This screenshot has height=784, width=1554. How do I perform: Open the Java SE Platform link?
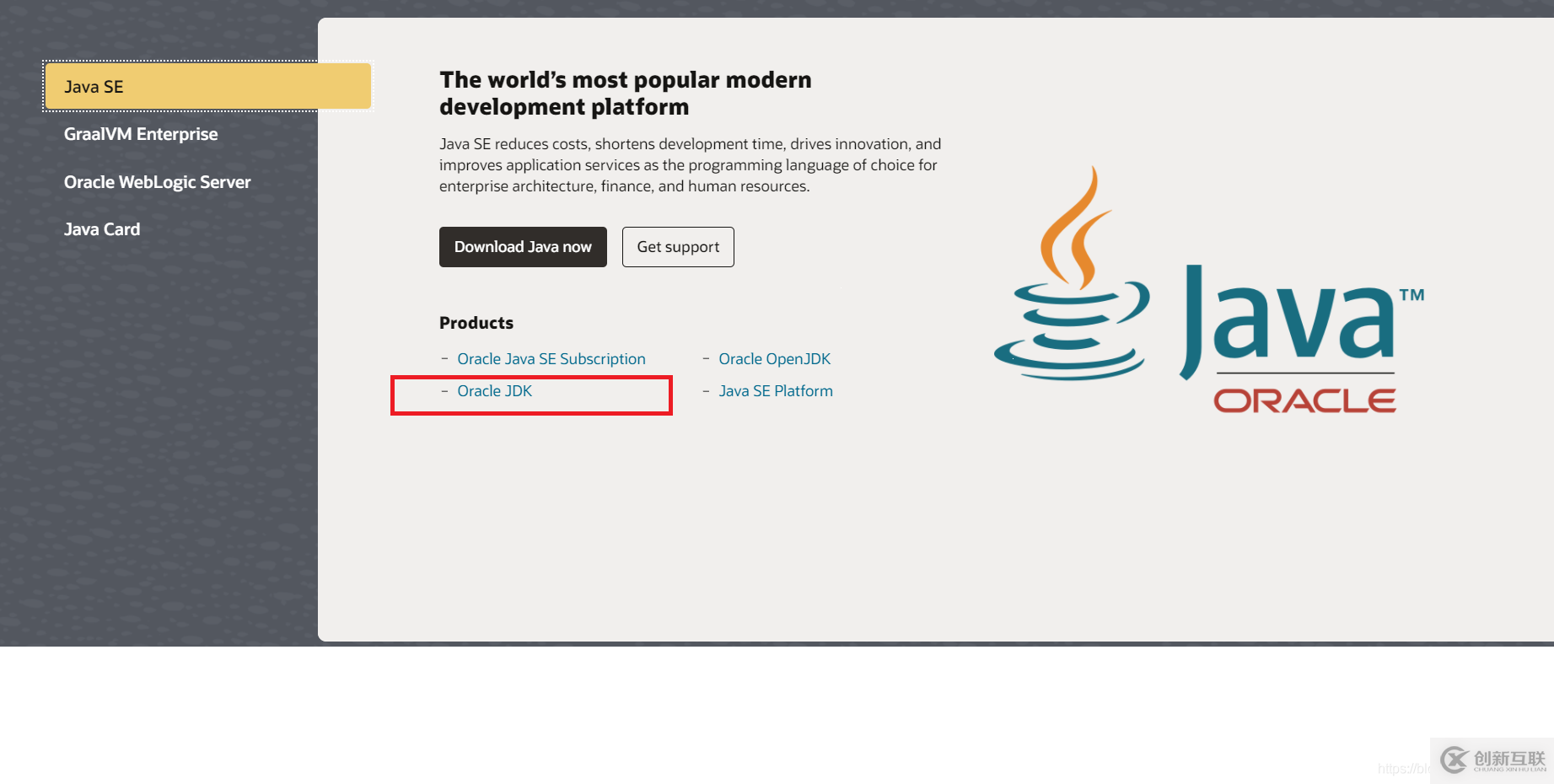pyautogui.click(x=776, y=391)
